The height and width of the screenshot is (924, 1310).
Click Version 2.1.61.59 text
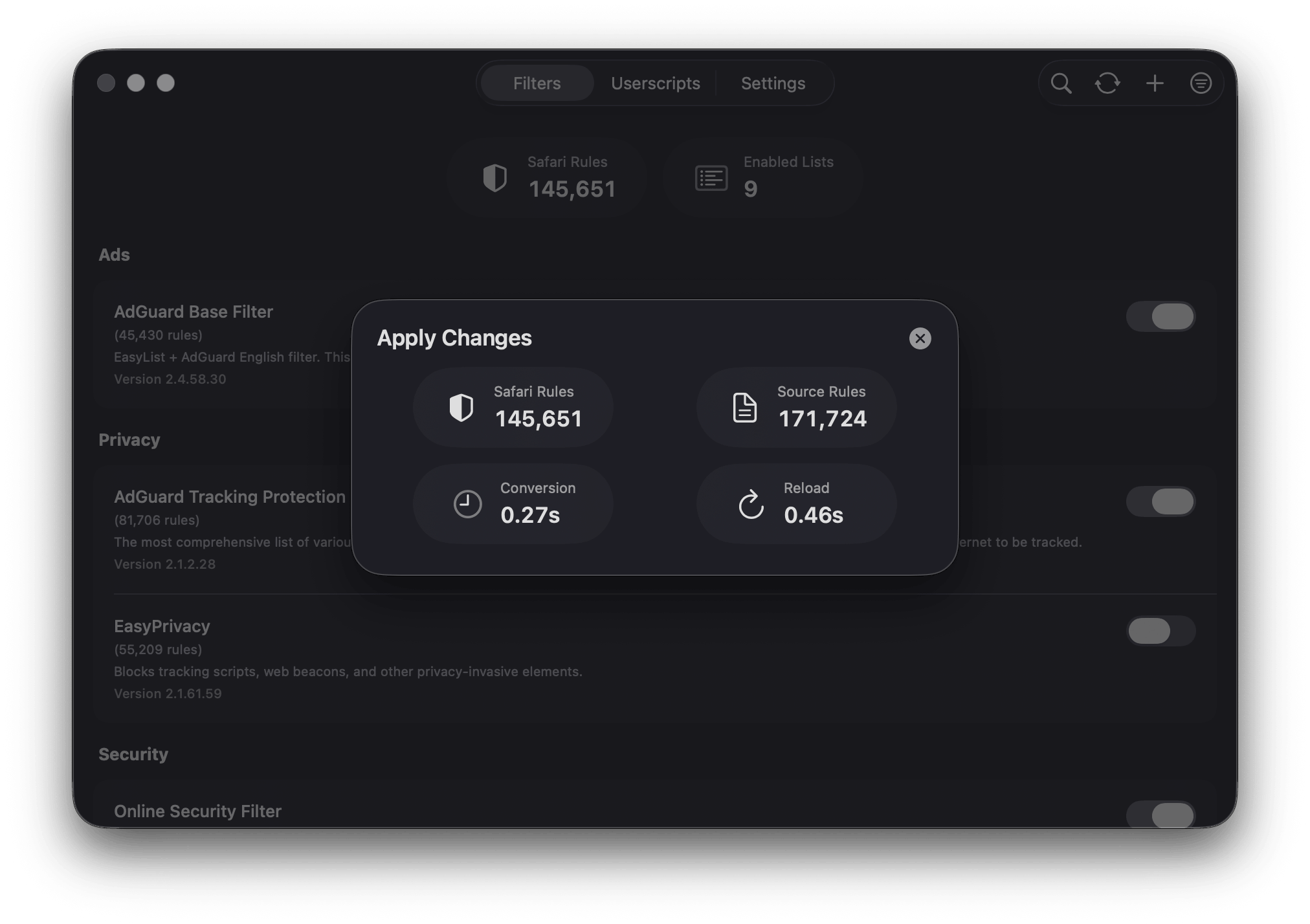[168, 694]
